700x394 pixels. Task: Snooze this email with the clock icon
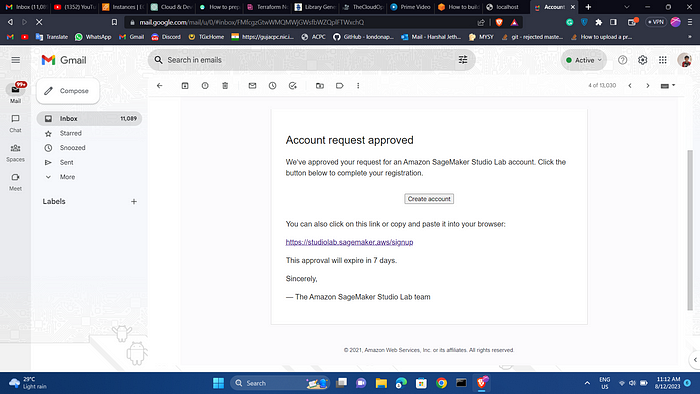(x=272, y=86)
